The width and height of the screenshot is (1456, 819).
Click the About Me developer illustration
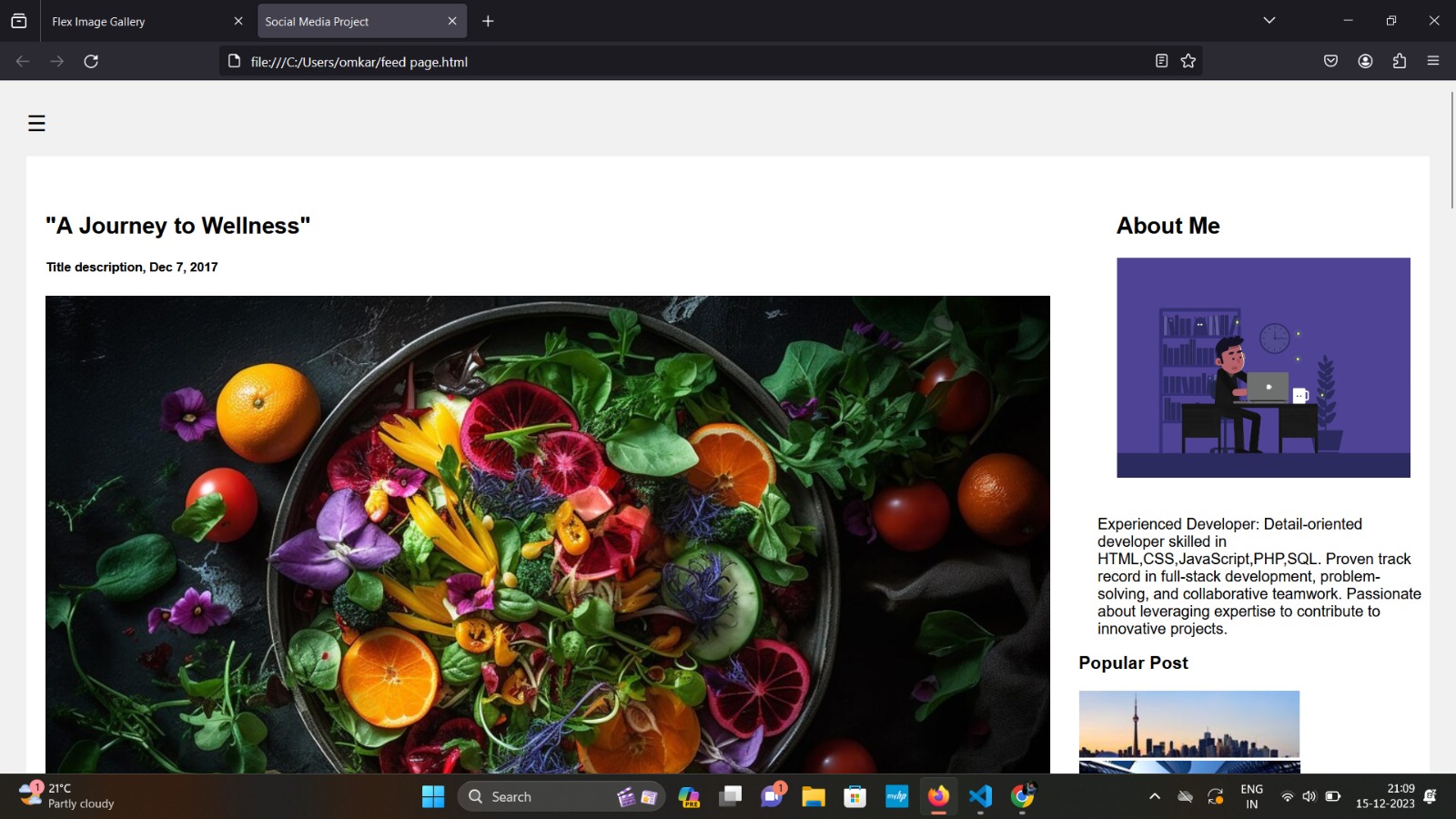click(1263, 368)
